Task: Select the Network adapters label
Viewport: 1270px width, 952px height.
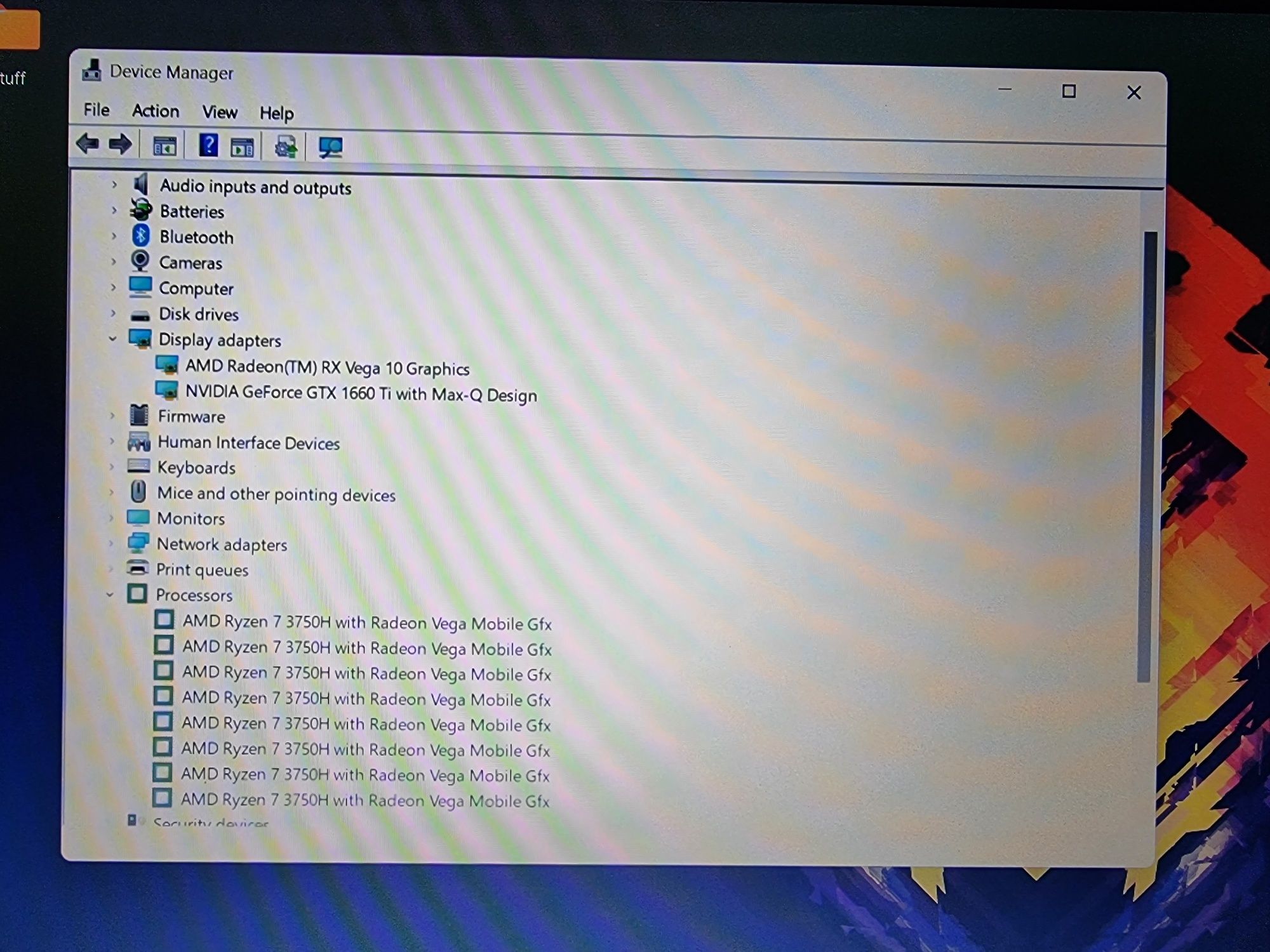Action: (222, 545)
